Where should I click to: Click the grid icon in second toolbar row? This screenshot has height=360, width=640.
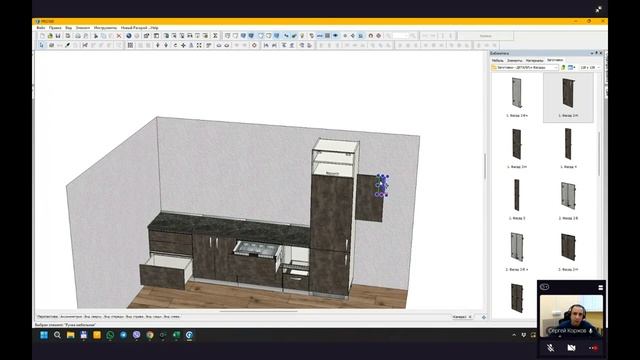pos(130,45)
